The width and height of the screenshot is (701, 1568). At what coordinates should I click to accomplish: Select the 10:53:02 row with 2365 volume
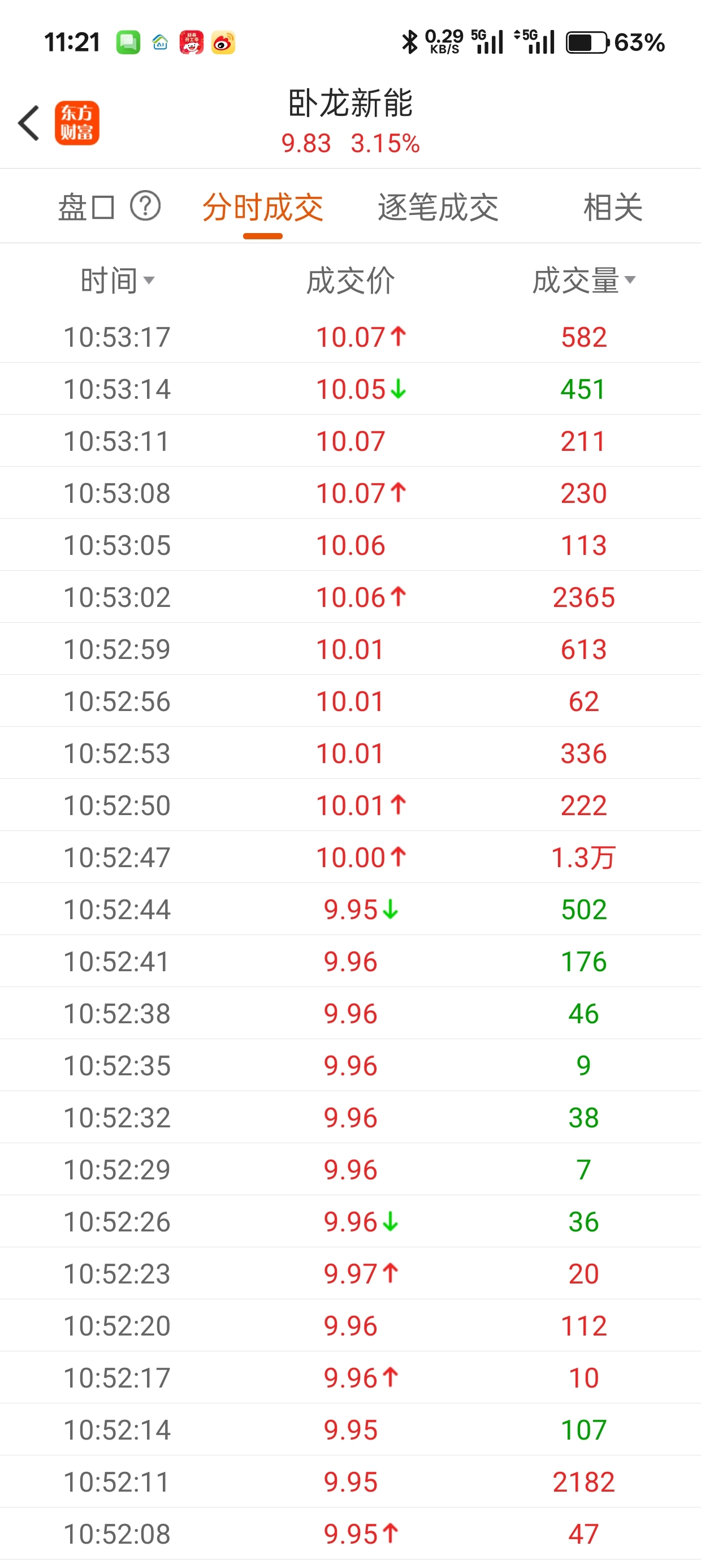tap(350, 597)
